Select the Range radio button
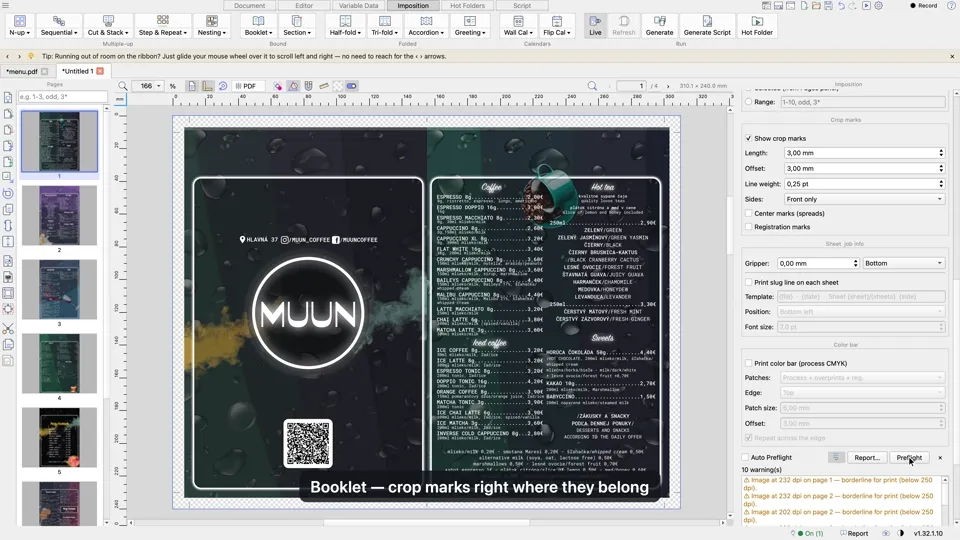Screen dimensions: 960x540 tap(748, 102)
